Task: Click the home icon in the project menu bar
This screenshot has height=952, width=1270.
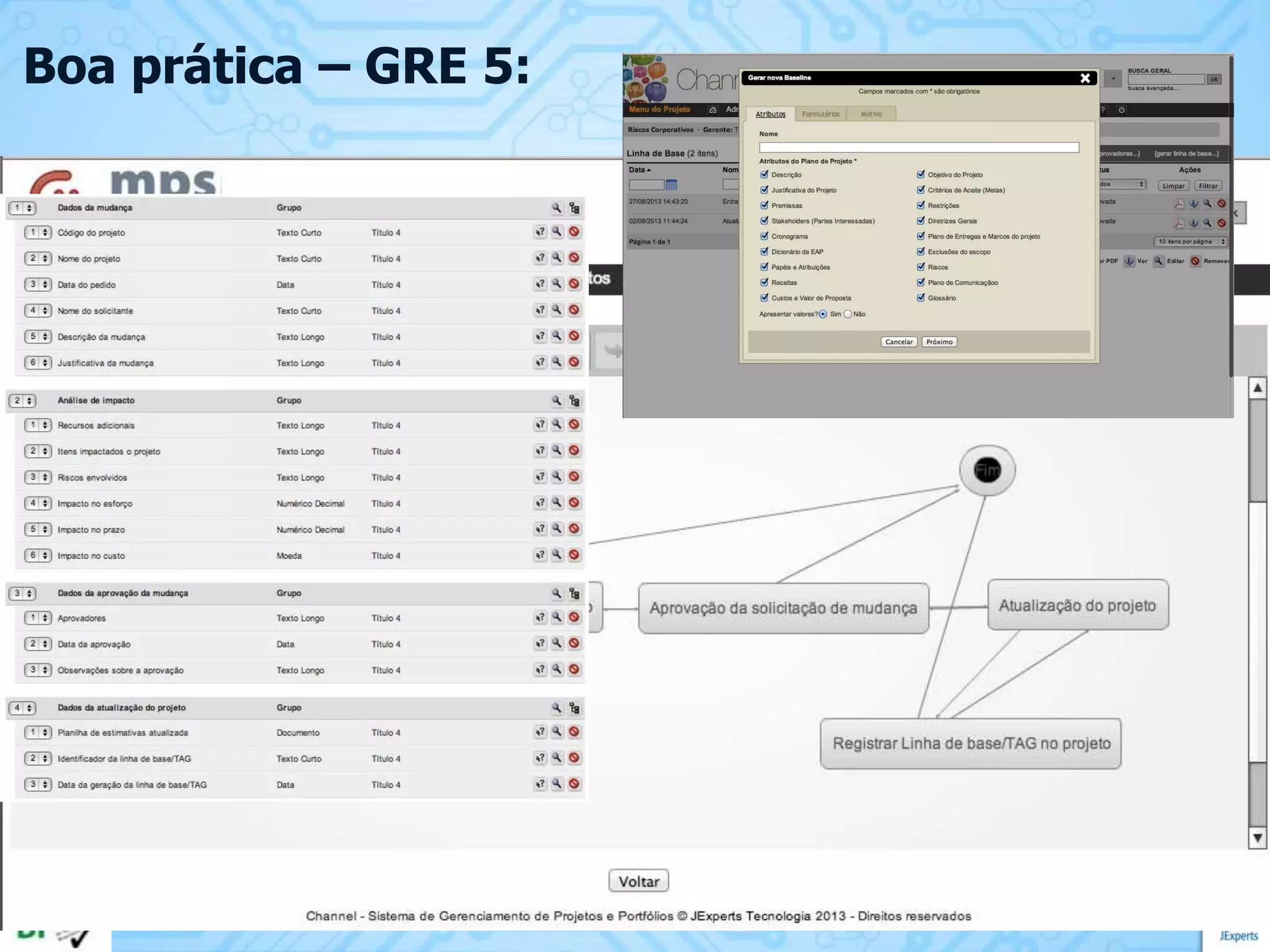Action: coord(713,110)
